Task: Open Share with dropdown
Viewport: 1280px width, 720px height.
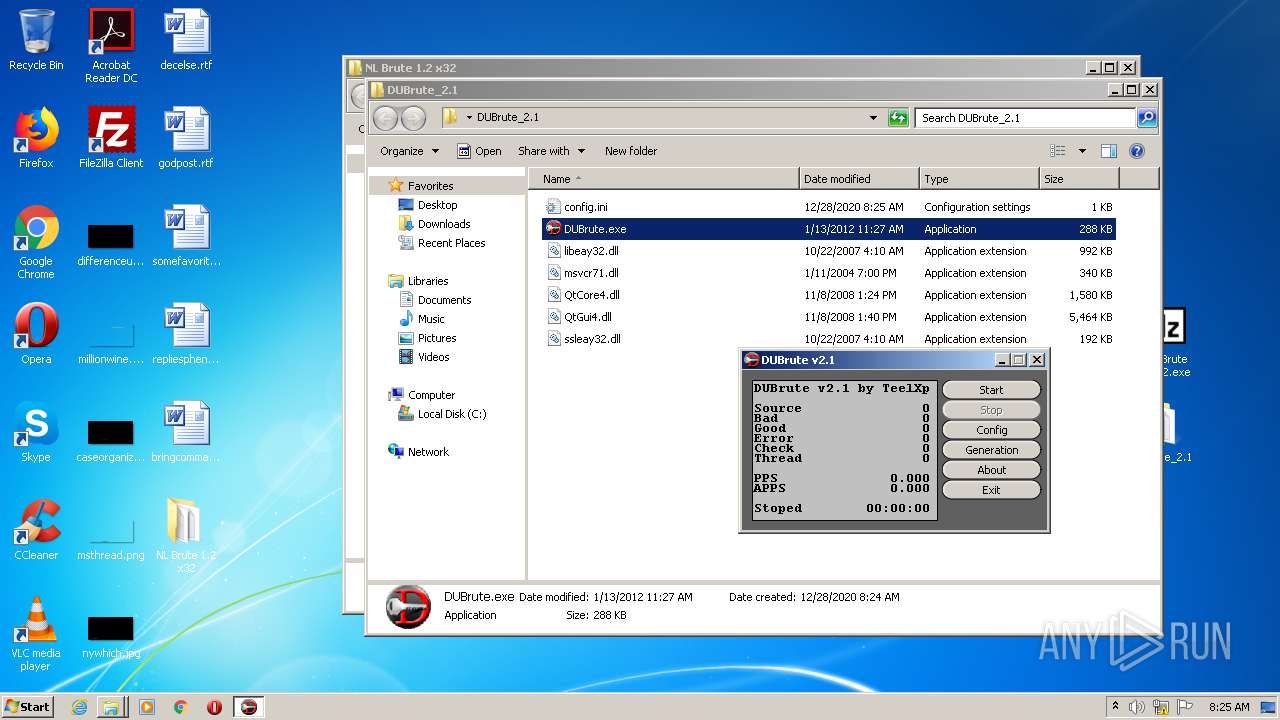Action: coord(551,151)
